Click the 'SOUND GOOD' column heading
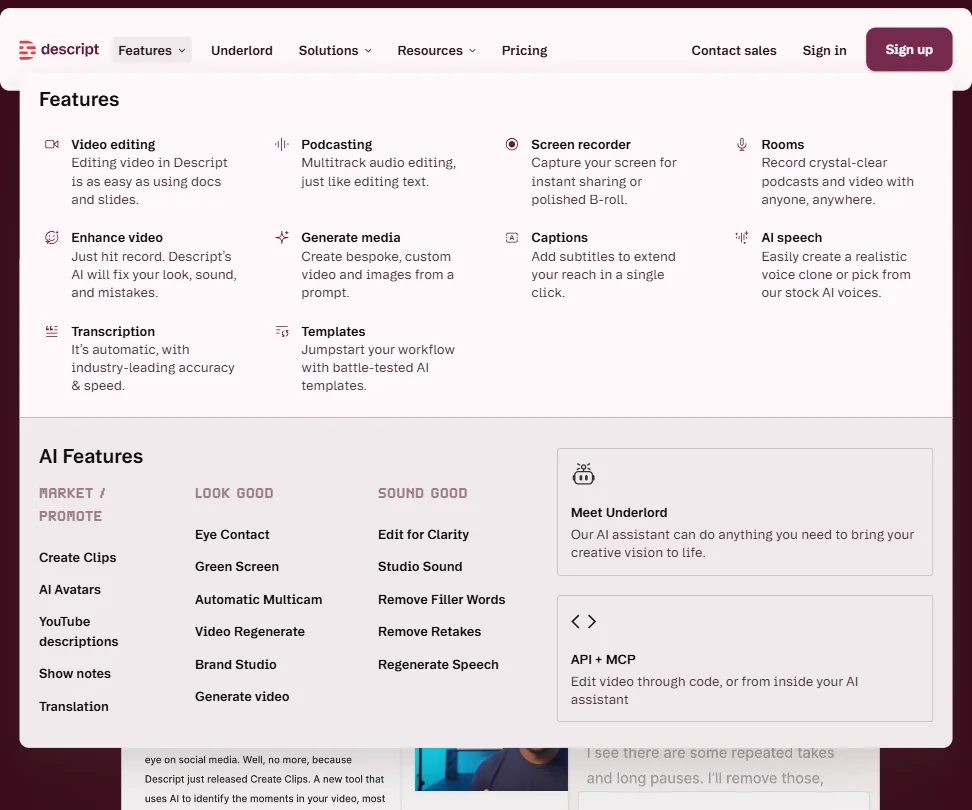 (x=423, y=493)
